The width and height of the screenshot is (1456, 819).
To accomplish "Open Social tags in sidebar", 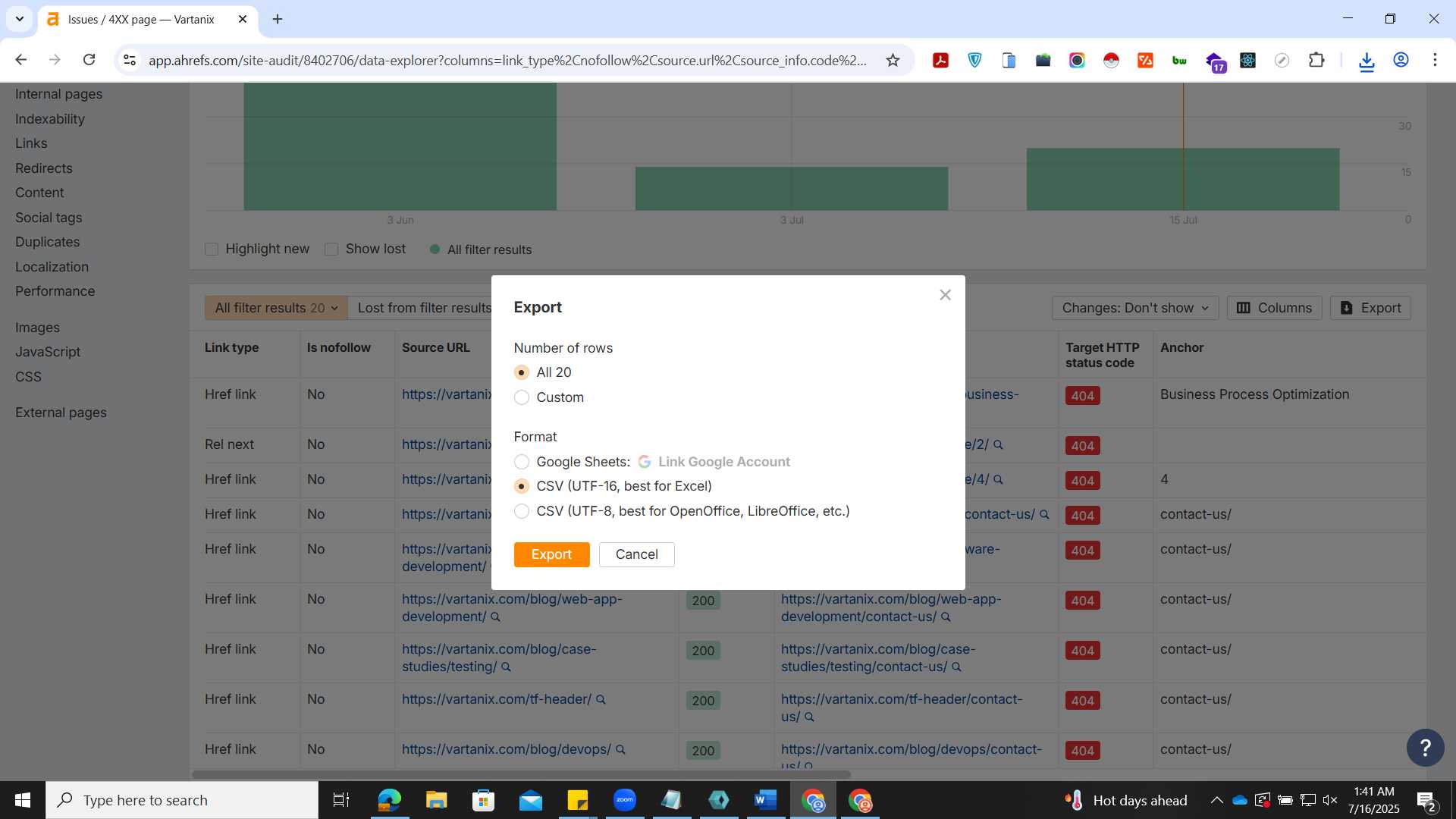I will click(49, 218).
